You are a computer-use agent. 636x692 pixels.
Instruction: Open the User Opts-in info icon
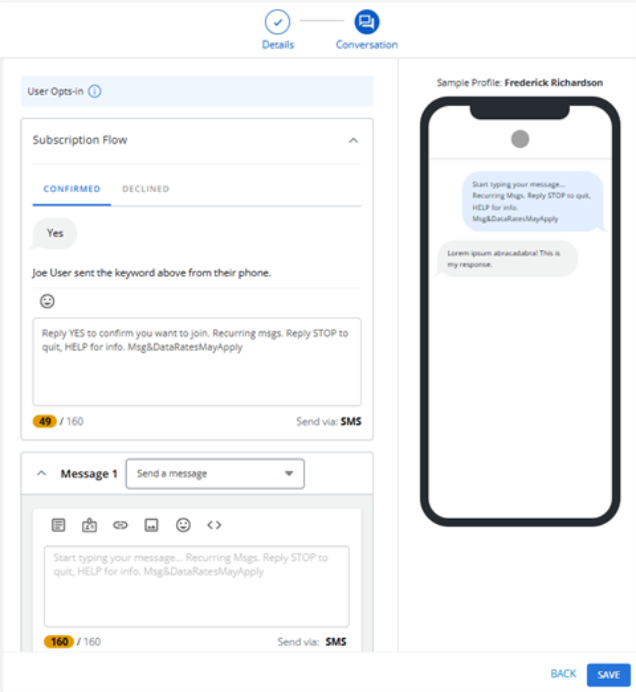95,91
